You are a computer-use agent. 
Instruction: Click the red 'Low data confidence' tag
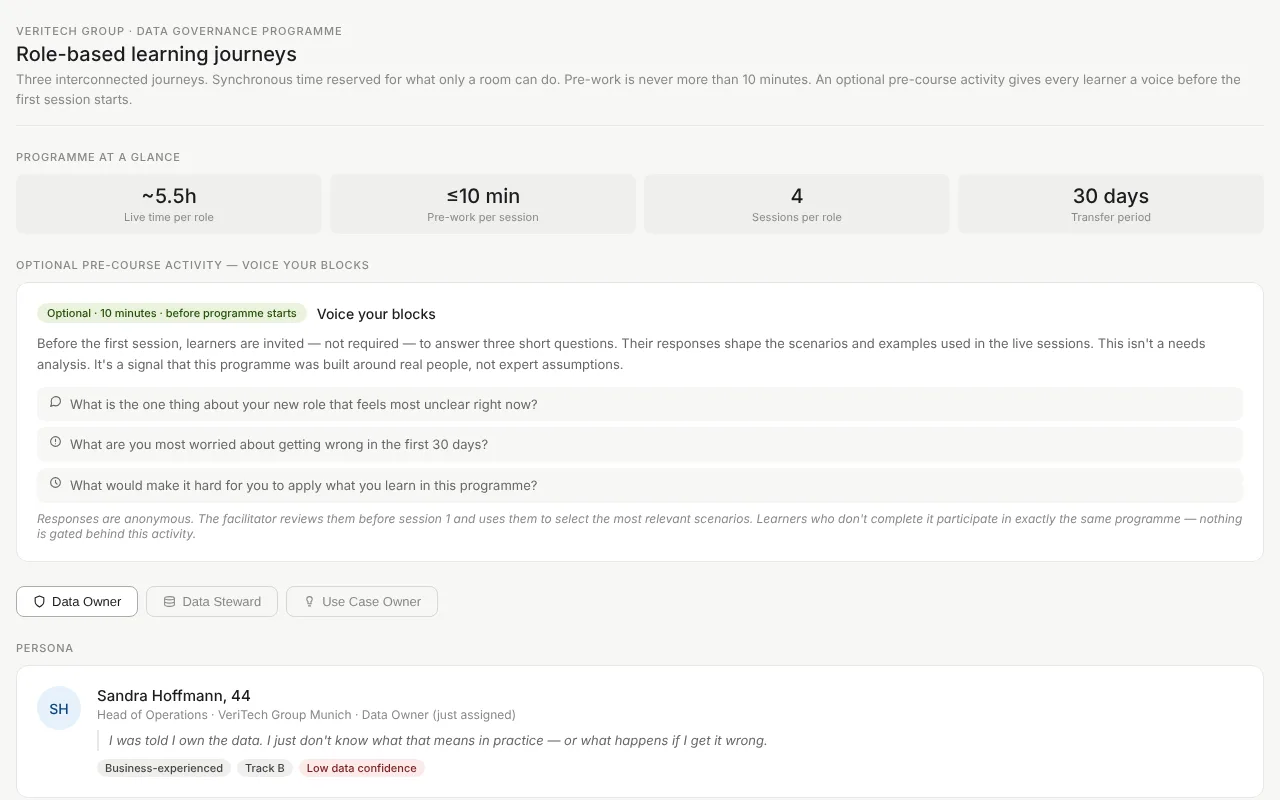(362, 768)
